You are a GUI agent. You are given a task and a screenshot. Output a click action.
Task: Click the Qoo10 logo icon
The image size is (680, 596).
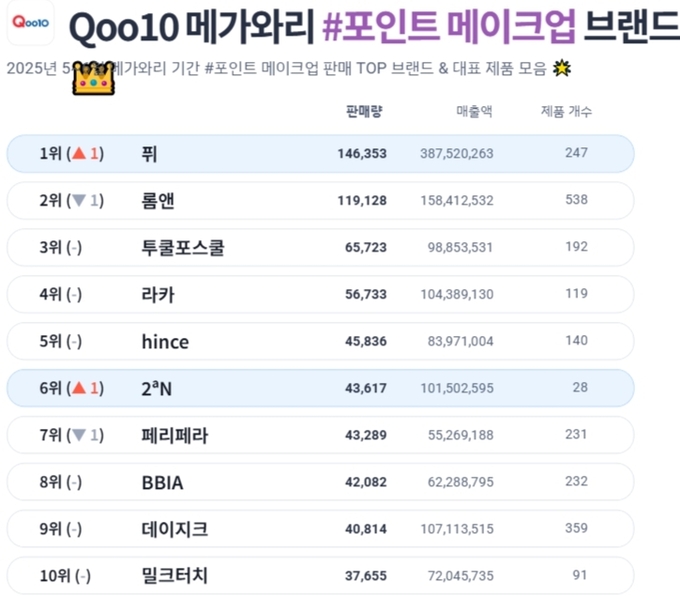tap(30, 22)
